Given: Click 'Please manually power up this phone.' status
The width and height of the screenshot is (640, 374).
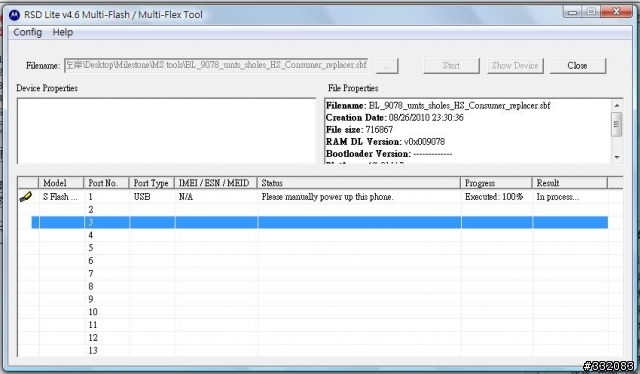Looking at the screenshot, I should click(327, 197).
